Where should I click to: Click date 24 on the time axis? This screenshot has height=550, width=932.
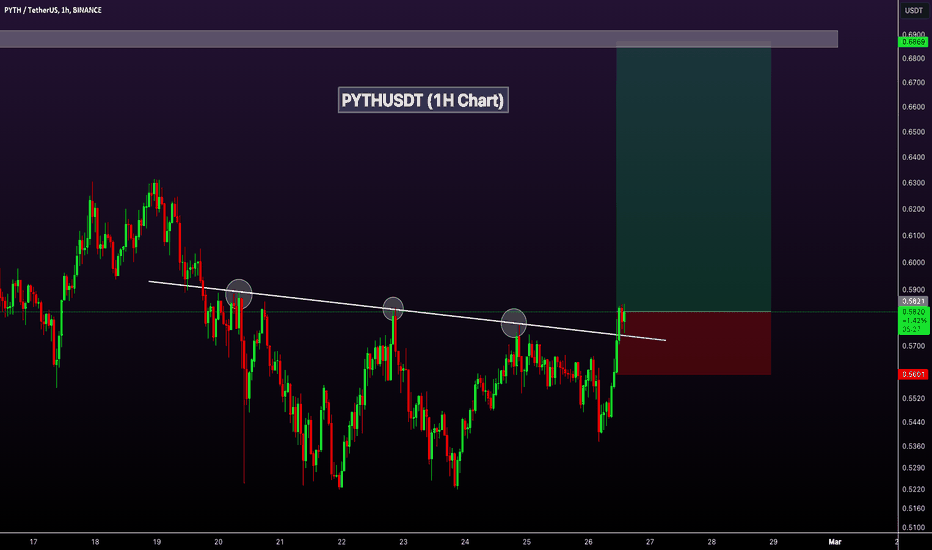pos(465,542)
